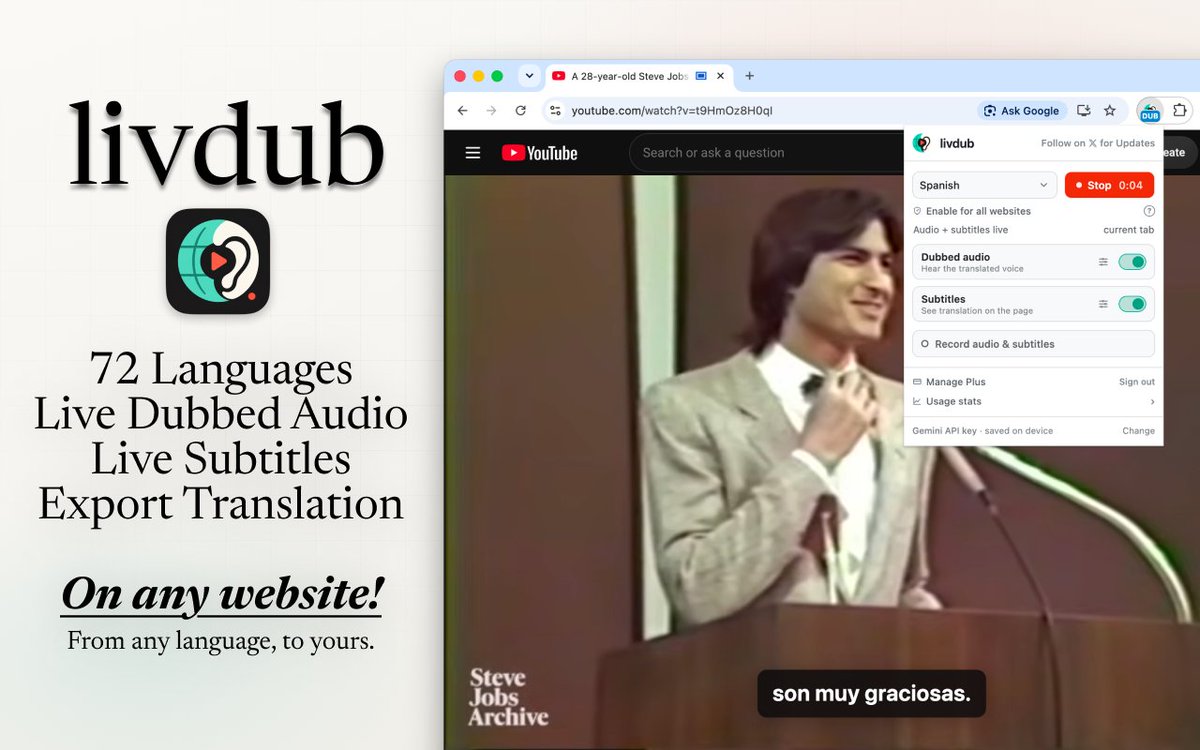This screenshot has height=750, width=1200.
Task: Click the livdub logo in popup header
Action: click(922, 143)
